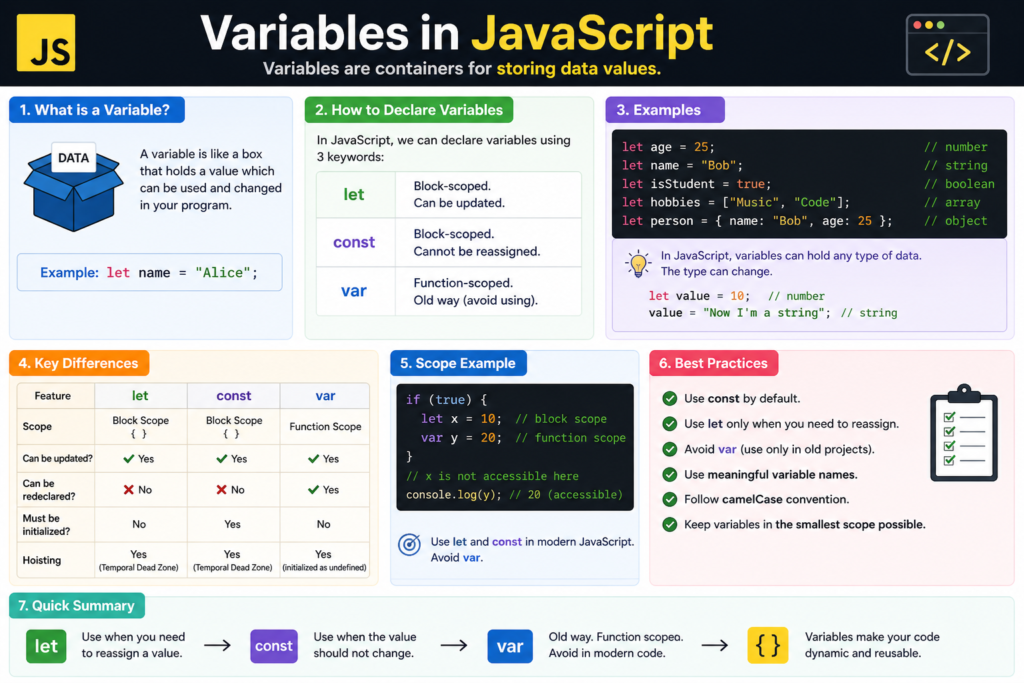Click the blue var keyword cell in the declaration table
The width and height of the screenshot is (1024, 683).
point(355,291)
